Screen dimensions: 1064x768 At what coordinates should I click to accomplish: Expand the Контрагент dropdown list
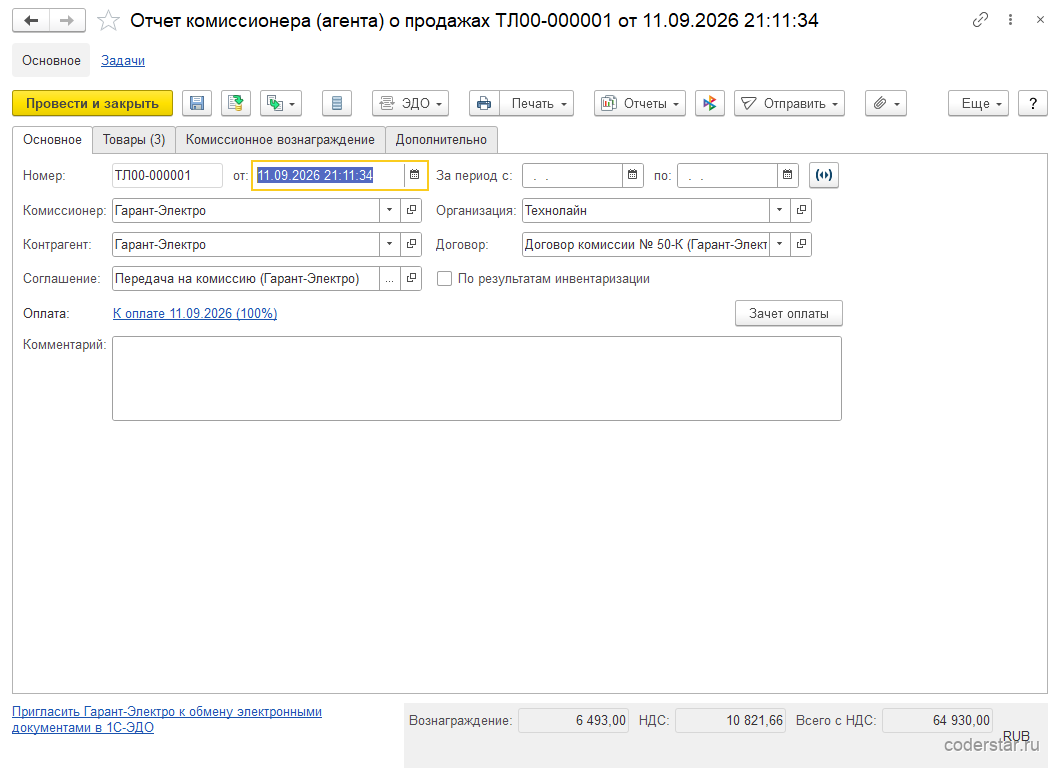pos(390,244)
